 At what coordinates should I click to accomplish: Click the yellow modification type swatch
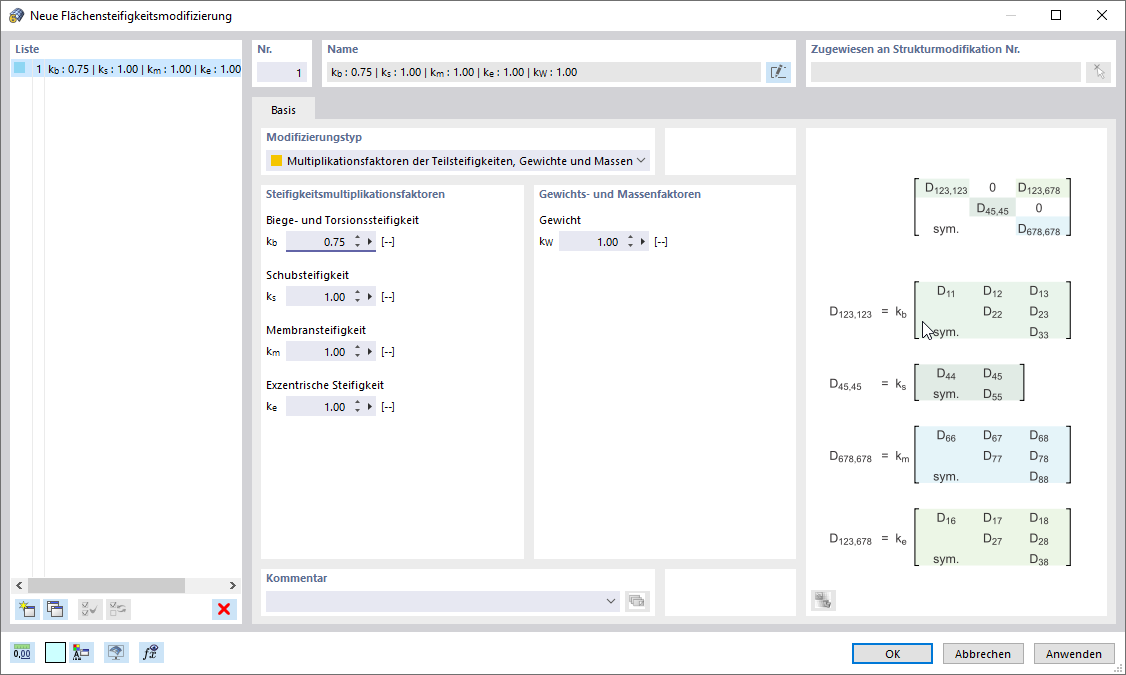276,161
